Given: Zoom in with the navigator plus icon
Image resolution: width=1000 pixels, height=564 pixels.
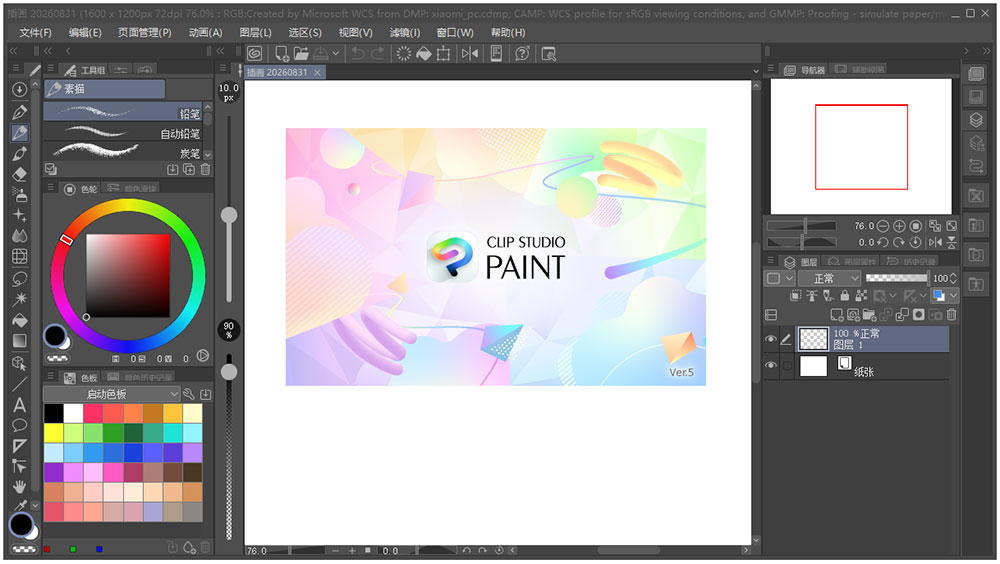Looking at the screenshot, I should pyautogui.click(x=899, y=226).
